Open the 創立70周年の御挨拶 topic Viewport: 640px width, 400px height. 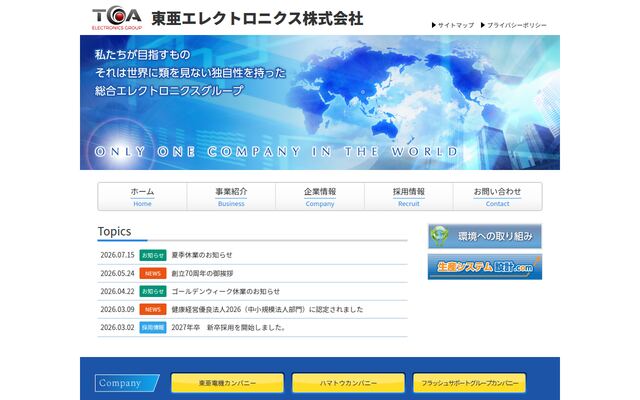(202, 273)
